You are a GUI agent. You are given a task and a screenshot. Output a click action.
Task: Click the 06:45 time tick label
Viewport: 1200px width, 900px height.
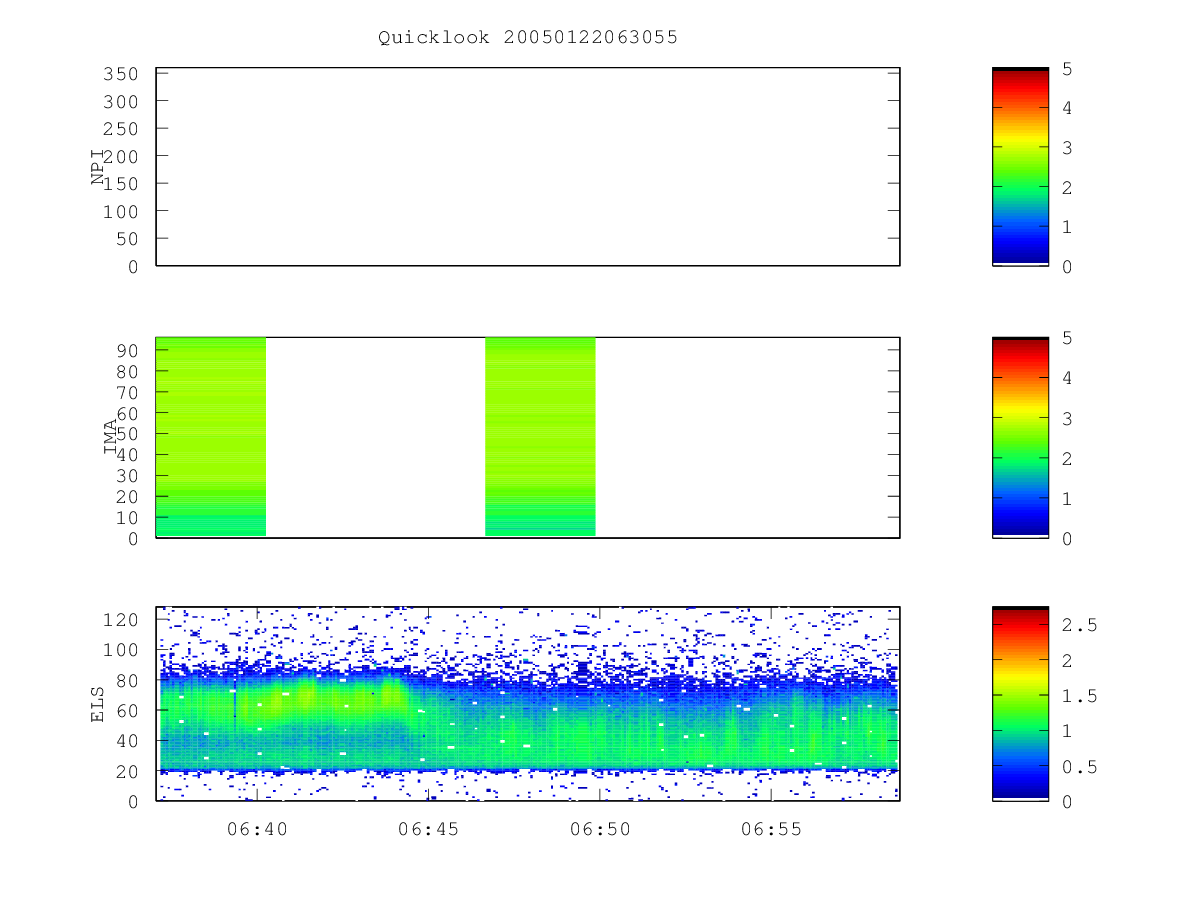pyautogui.click(x=428, y=829)
